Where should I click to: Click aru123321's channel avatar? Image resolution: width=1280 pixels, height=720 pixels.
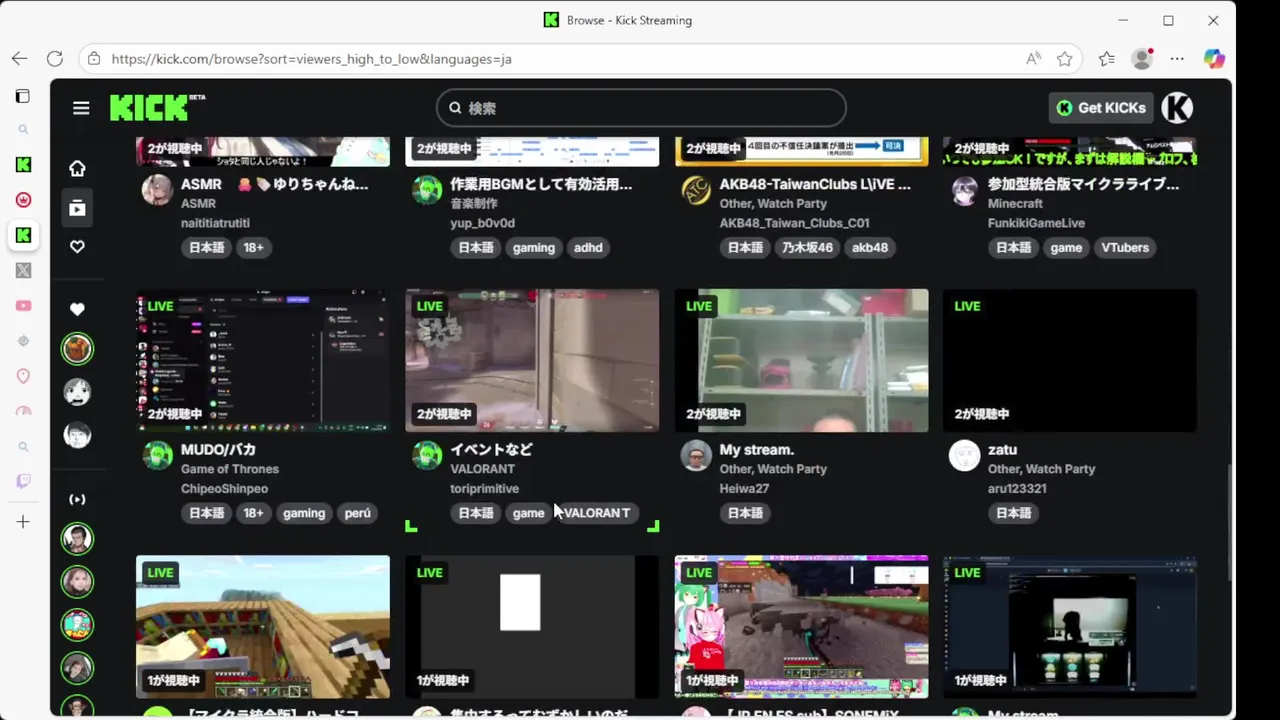click(x=964, y=456)
